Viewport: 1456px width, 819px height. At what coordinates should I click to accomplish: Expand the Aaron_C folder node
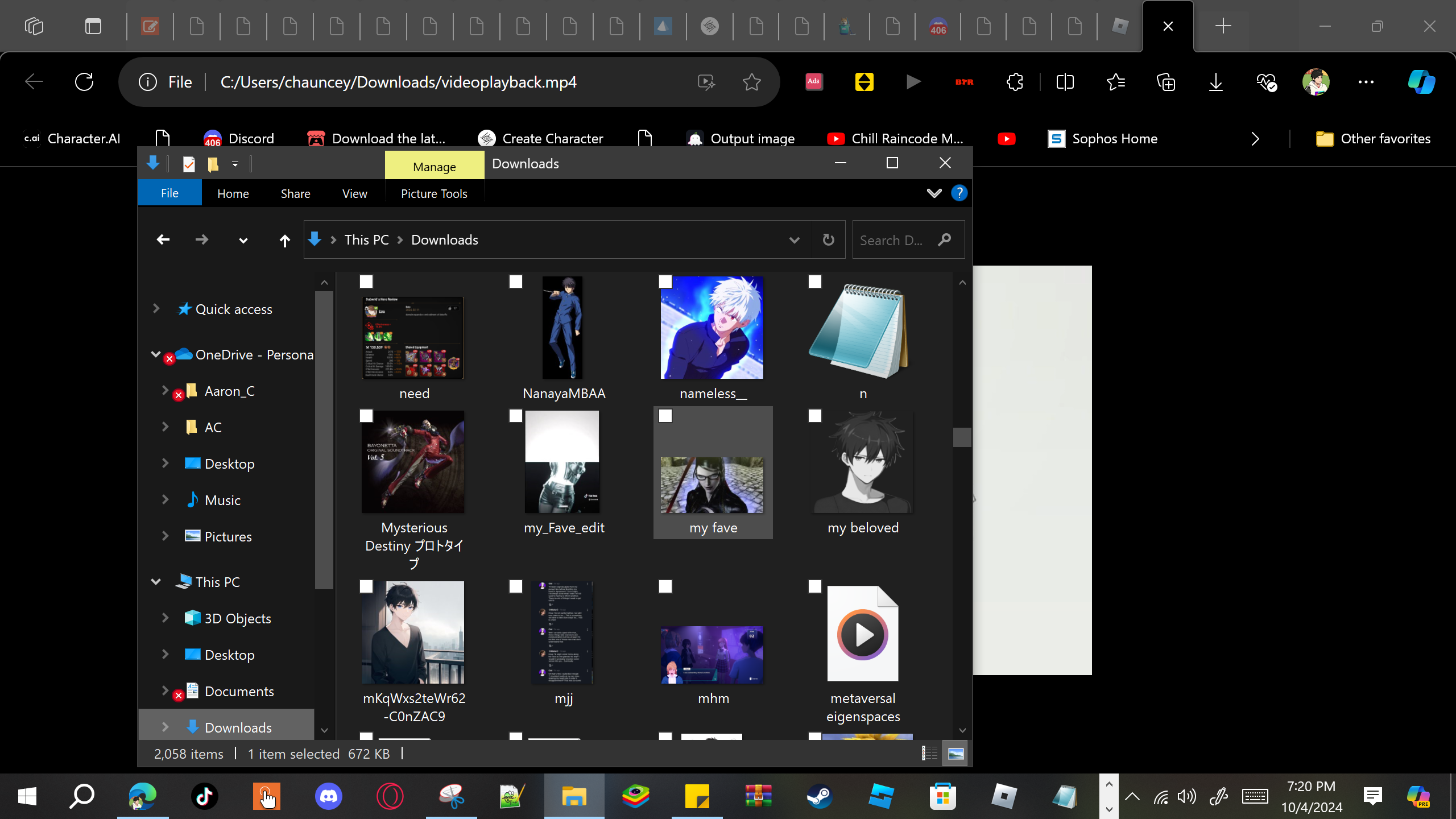coord(165,390)
